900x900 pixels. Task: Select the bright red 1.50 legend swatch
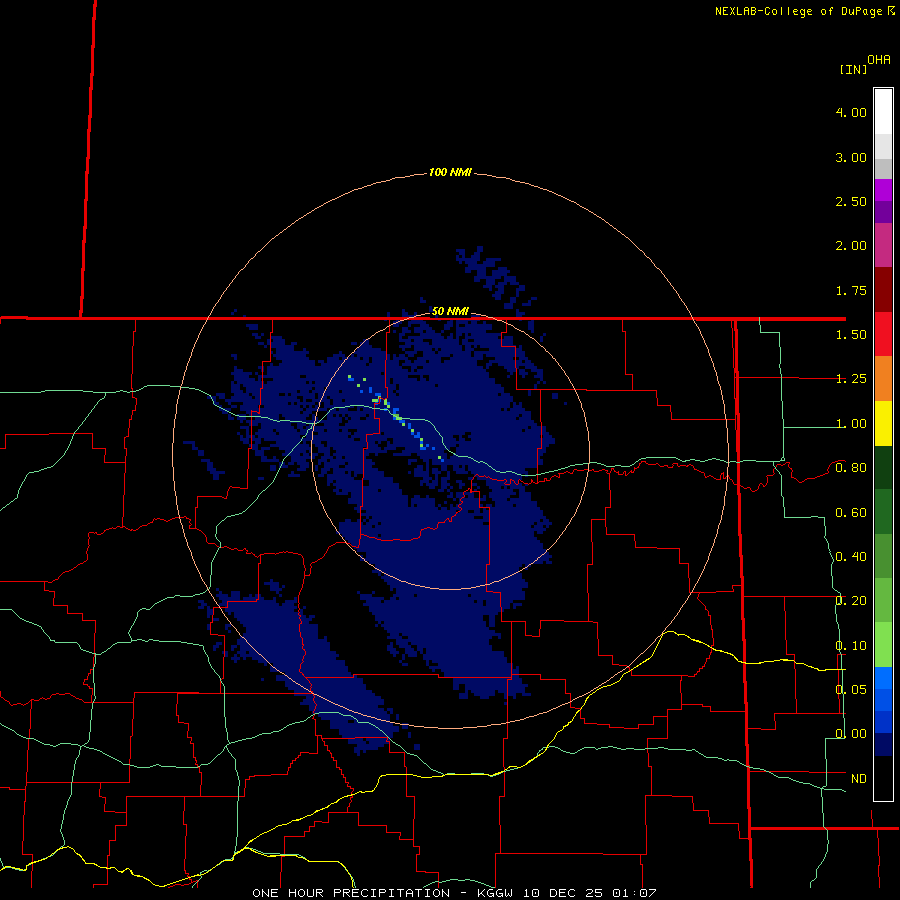(x=883, y=334)
